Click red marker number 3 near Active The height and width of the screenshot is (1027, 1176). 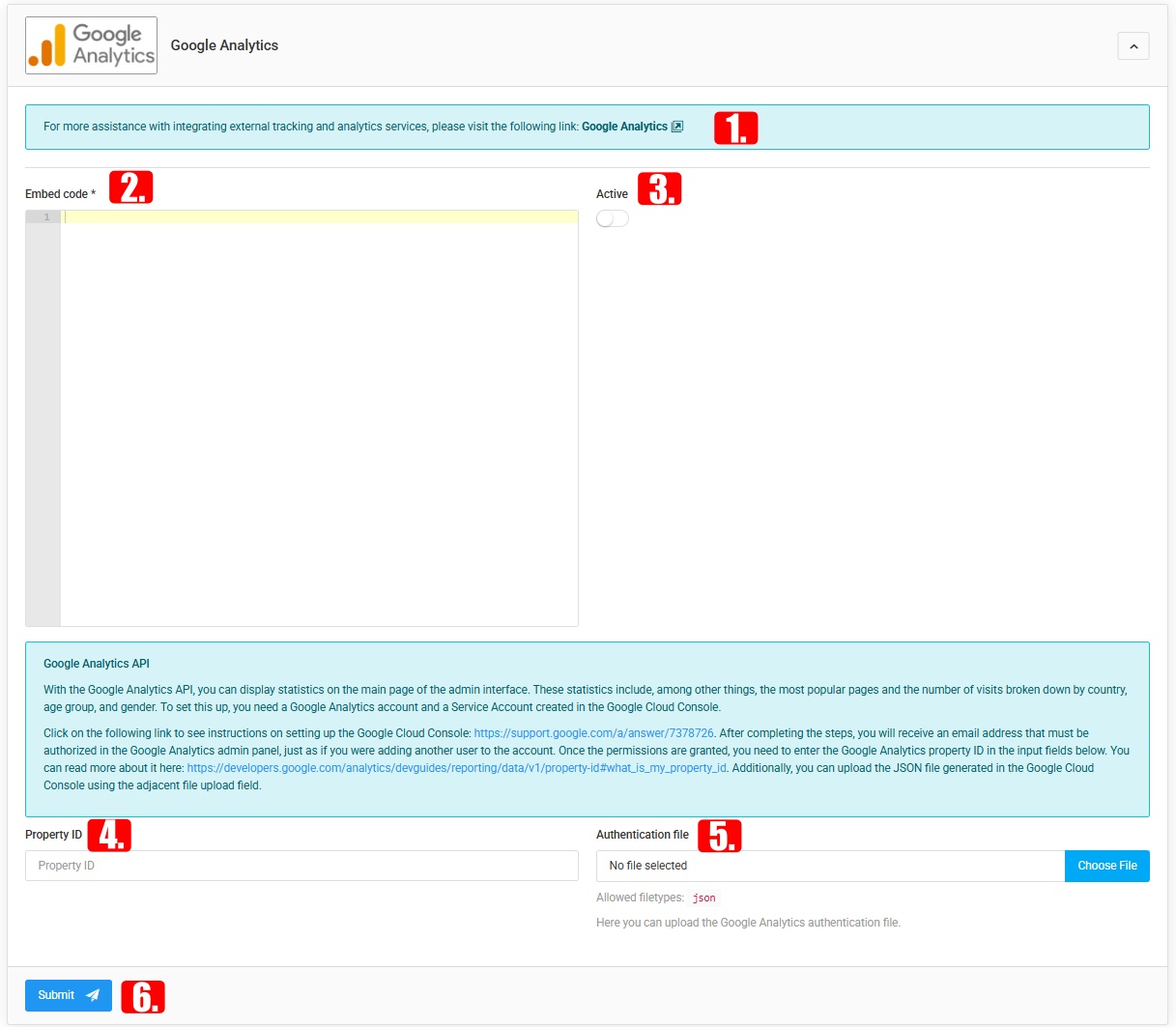pos(660,188)
